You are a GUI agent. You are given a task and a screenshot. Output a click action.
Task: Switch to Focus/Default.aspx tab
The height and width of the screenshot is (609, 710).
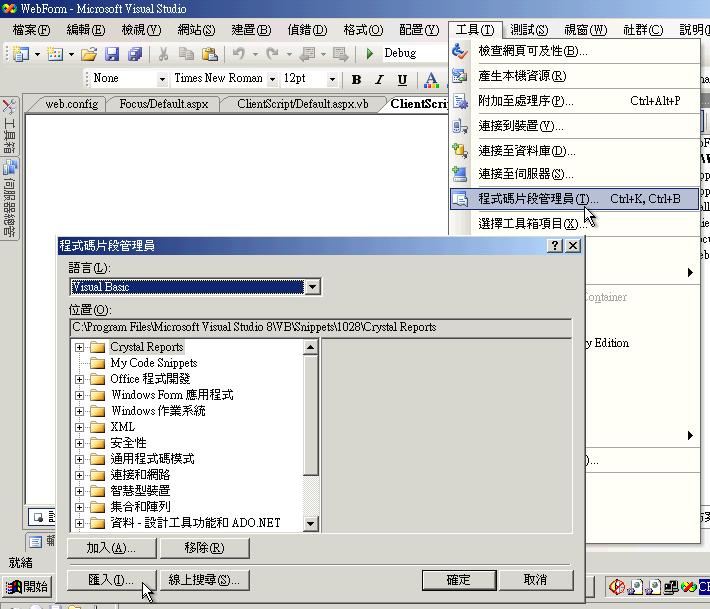point(163,104)
